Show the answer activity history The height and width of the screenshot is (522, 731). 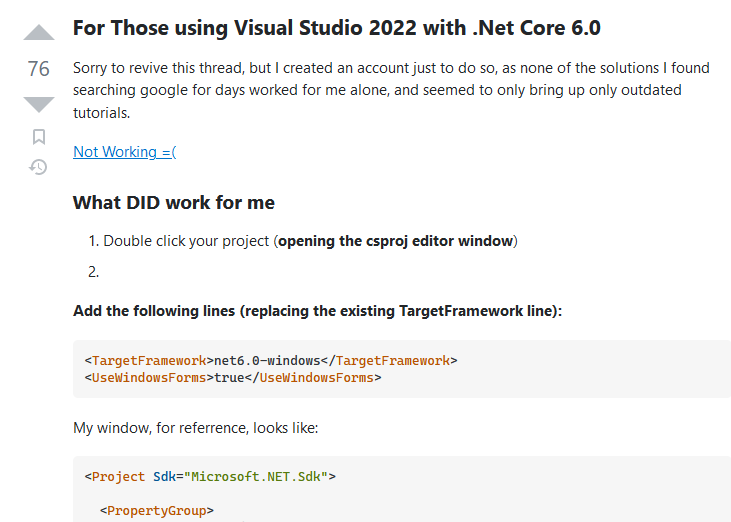(x=38, y=167)
